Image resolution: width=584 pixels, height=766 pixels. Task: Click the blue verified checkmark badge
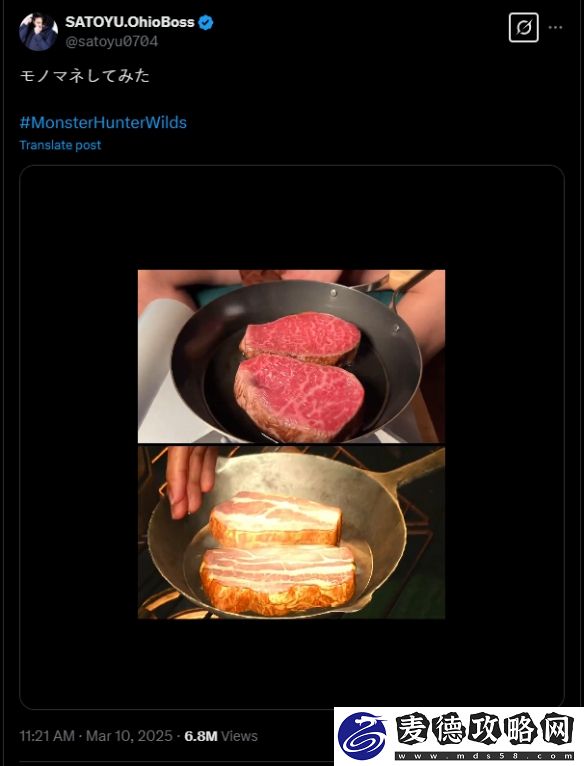point(206,22)
